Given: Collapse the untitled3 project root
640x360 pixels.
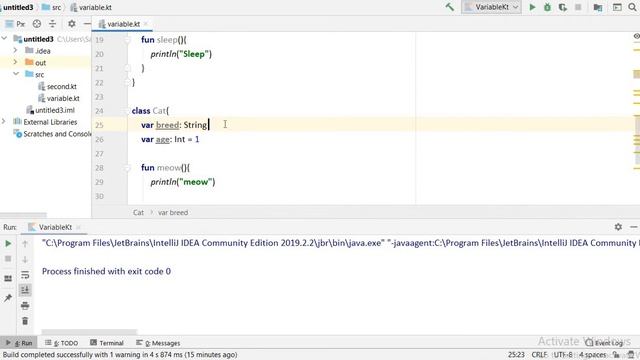Looking at the screenshot, I should [4, 39].
